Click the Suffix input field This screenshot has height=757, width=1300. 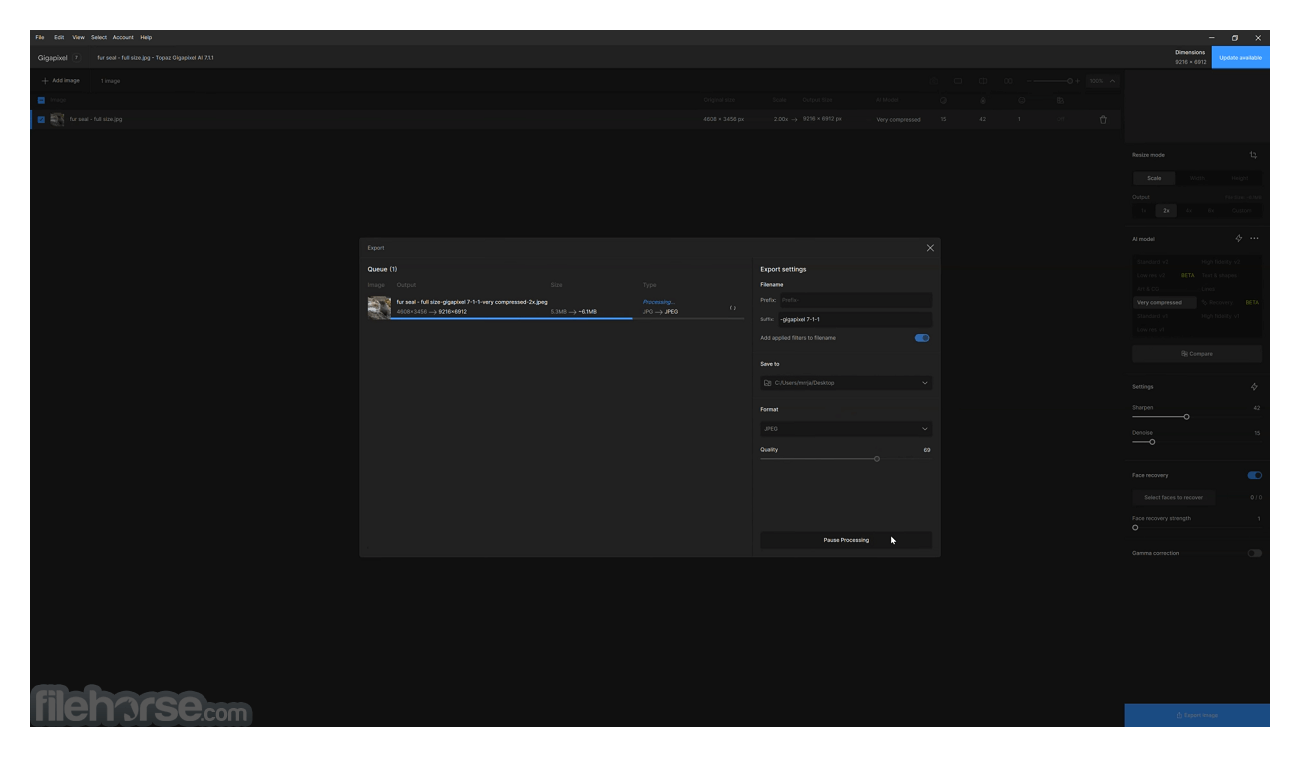tap(855, 320)
